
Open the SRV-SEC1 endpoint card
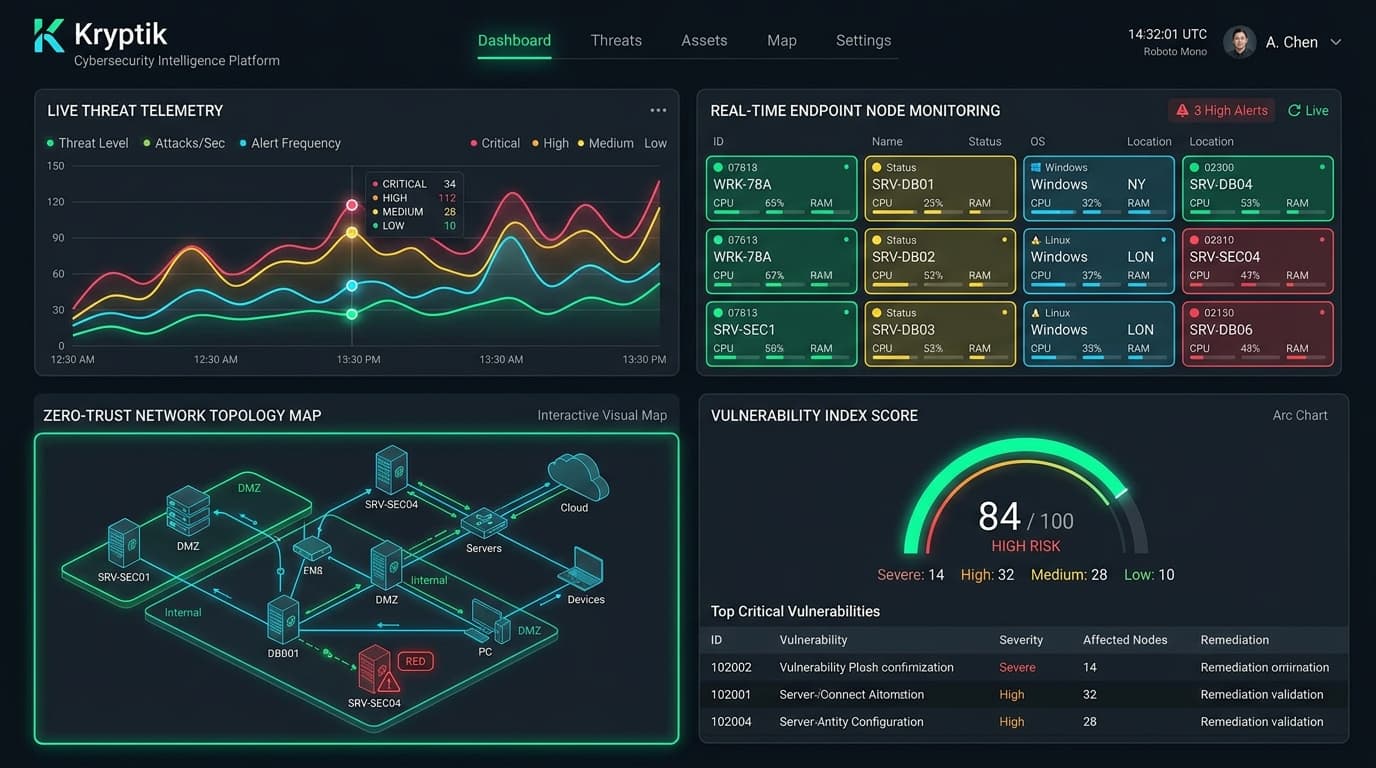click(x=781, y=334)
